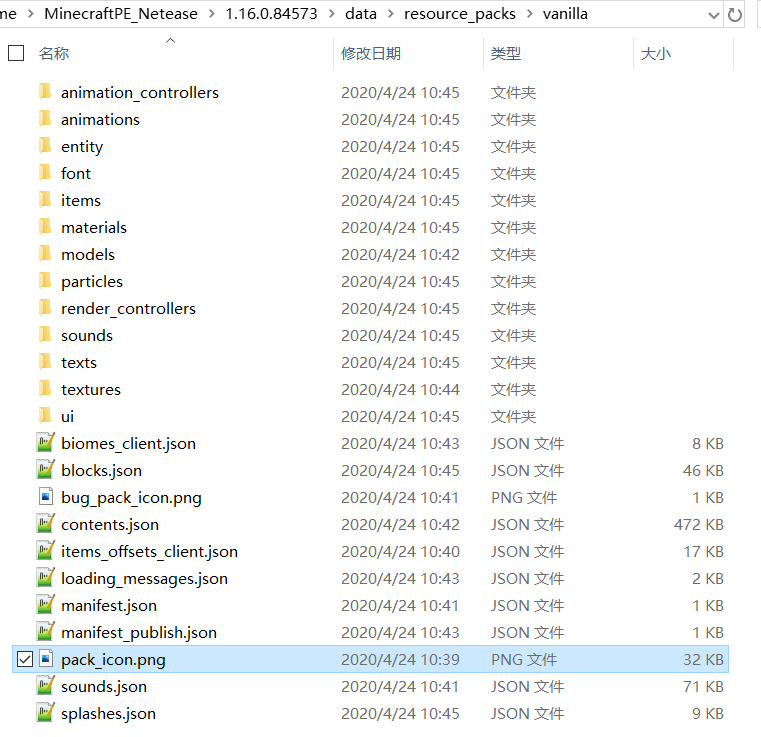
Task: Select the file name manifest.json
Action: click(109, 605)
